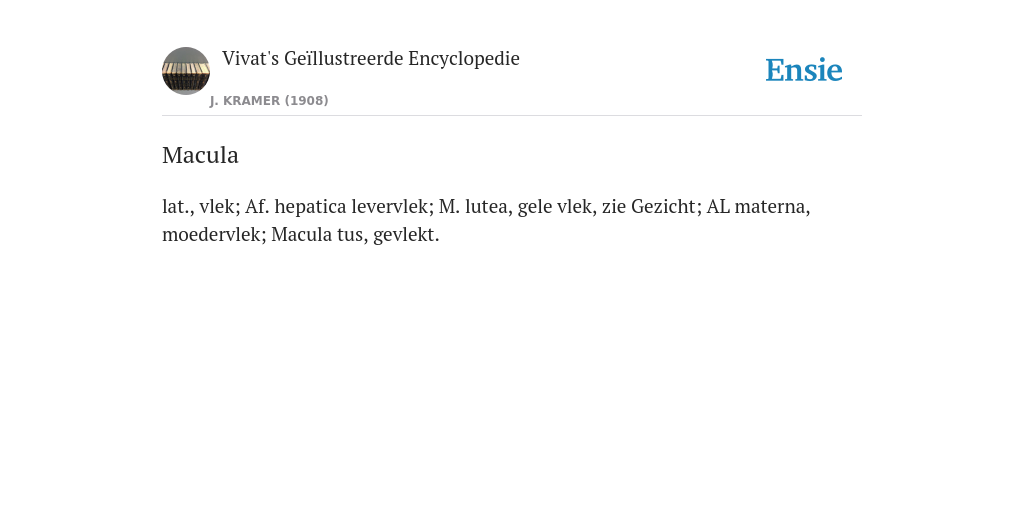Image resolution: width=1024 pixels, height=512 pixels.
Task: Open Vivat's Geïllustreerde Encyclopedie title link
Action: click(x=371, y=59)
